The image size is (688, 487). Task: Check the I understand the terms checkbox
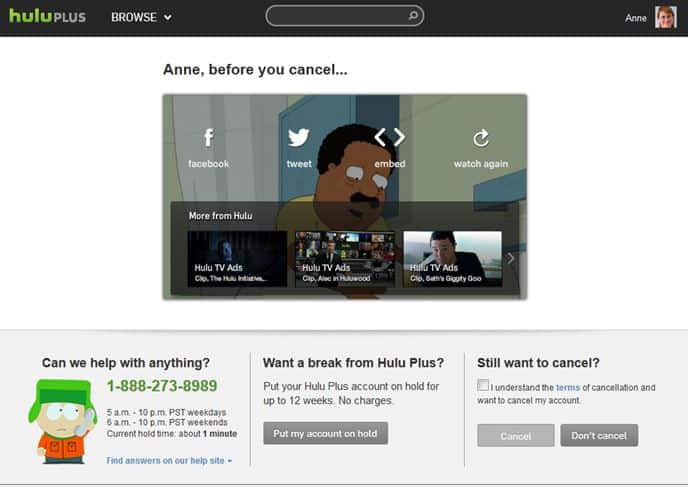pyautogui.click(x=483, y=385)
